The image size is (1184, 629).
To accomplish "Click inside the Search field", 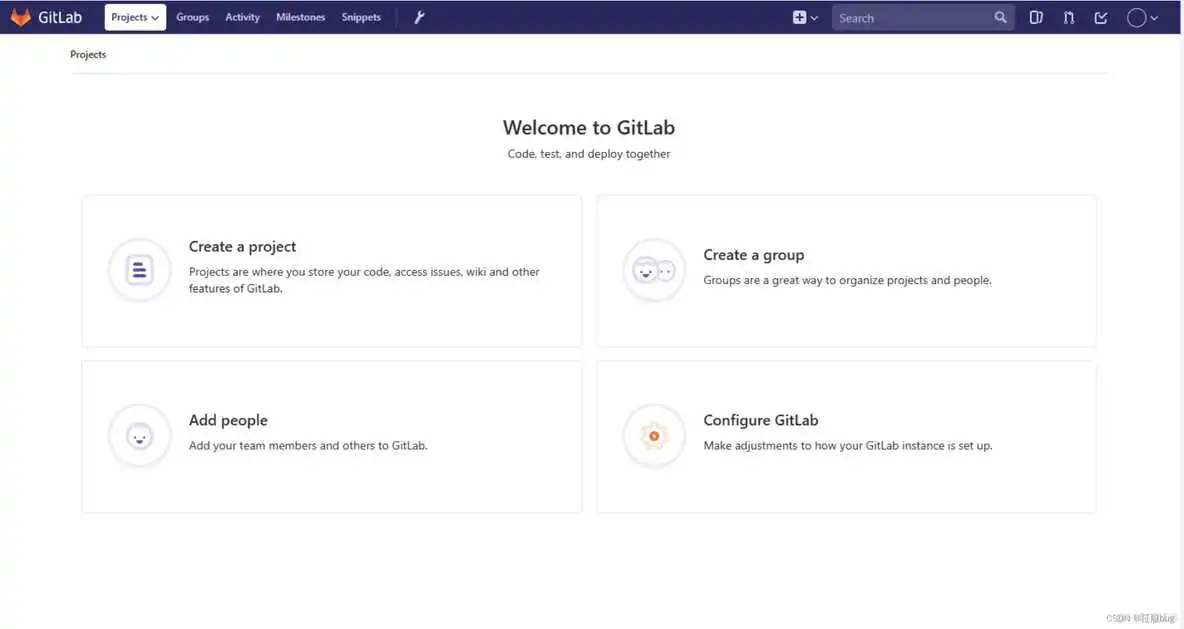I will (x=910, y=17).
